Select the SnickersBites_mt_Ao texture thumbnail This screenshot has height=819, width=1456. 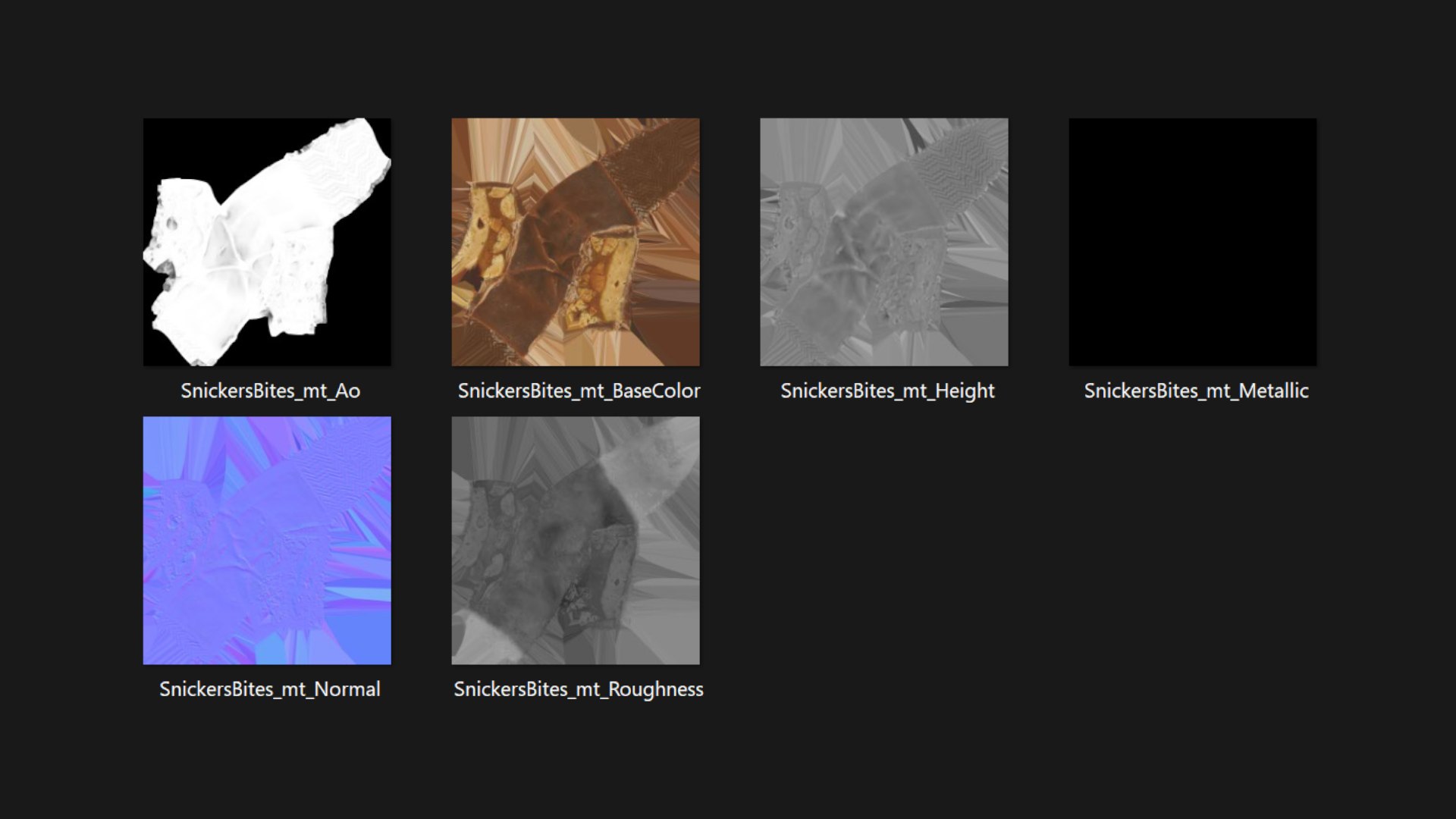[x=267, y=242]
